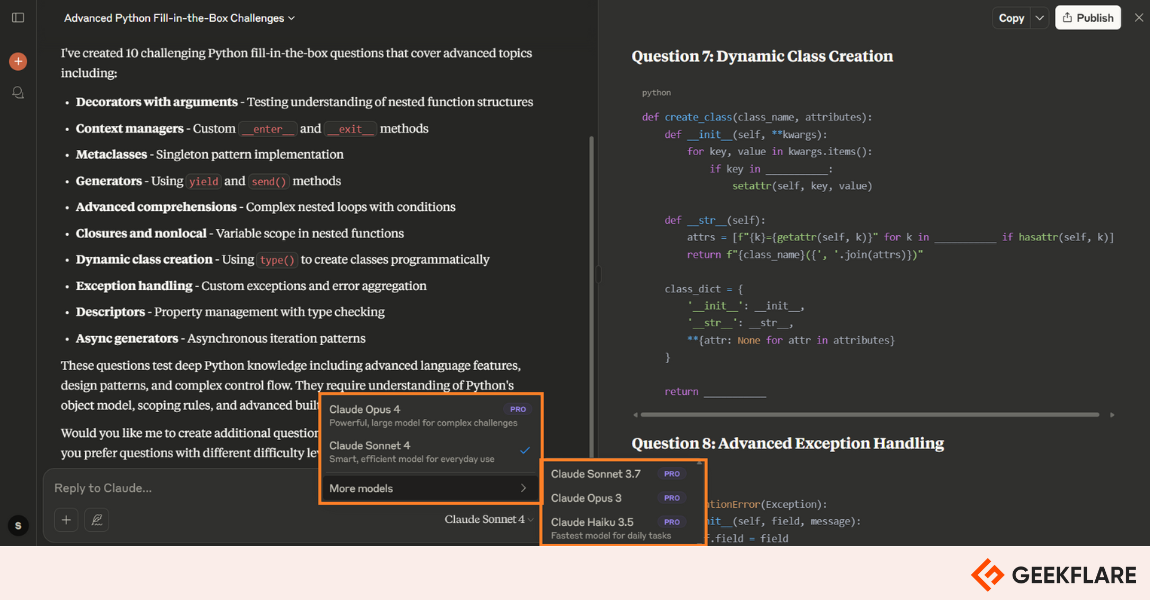Close the artifact panel with the X

click(x=1138, y=18)
